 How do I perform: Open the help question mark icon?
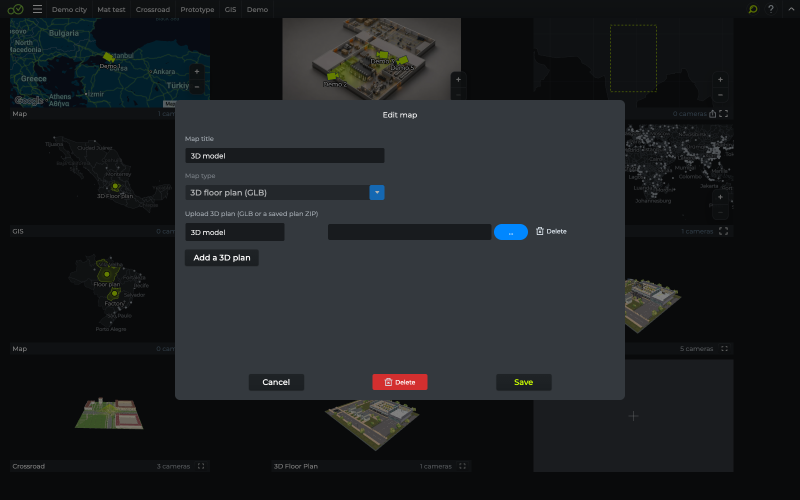coord(771,9)
